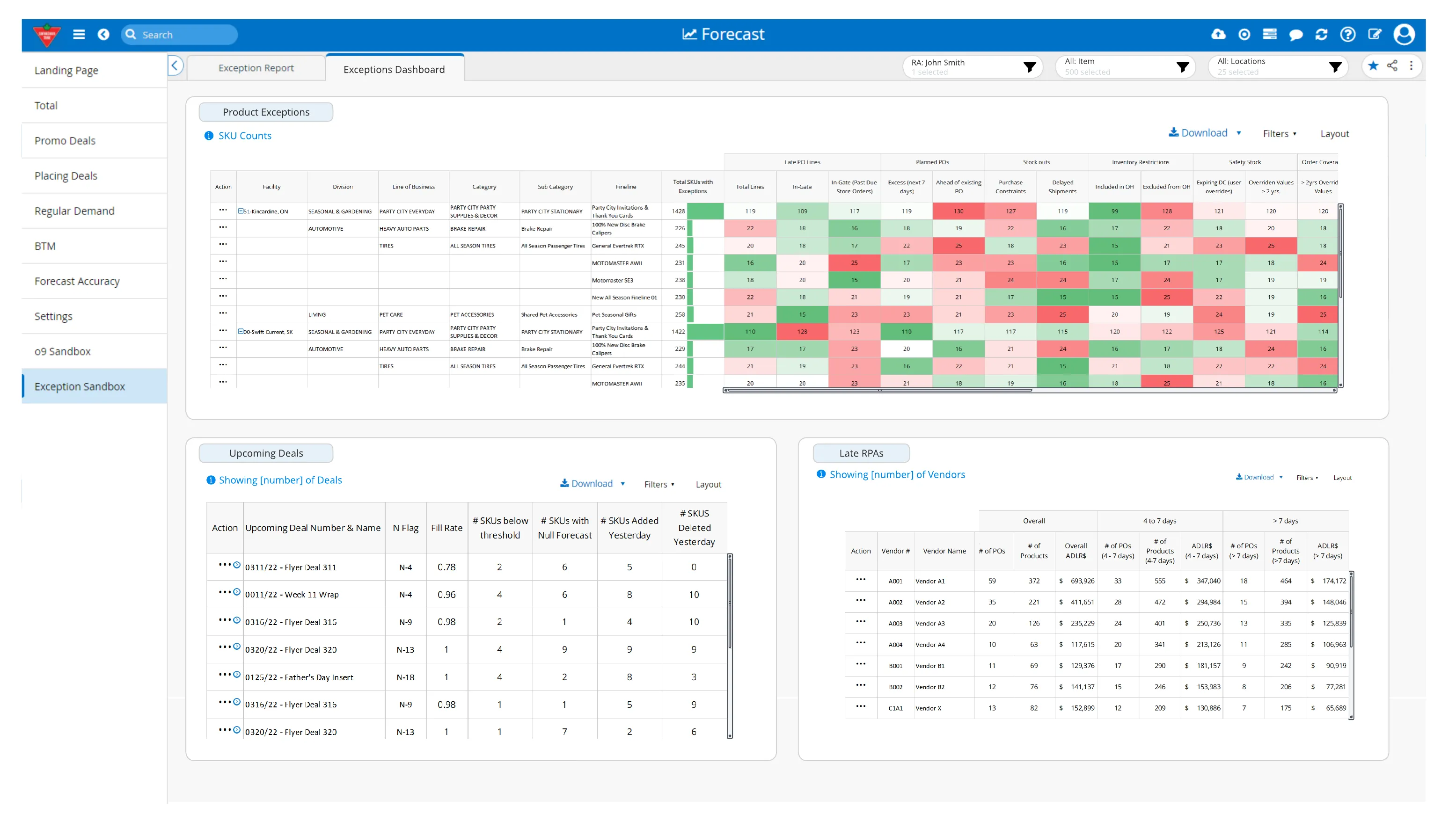Open action dots for 0311/22 Flyer Deal 311
Viewport: 1456px width, 829px height.
pyautogui.click(x=224, y=565)
